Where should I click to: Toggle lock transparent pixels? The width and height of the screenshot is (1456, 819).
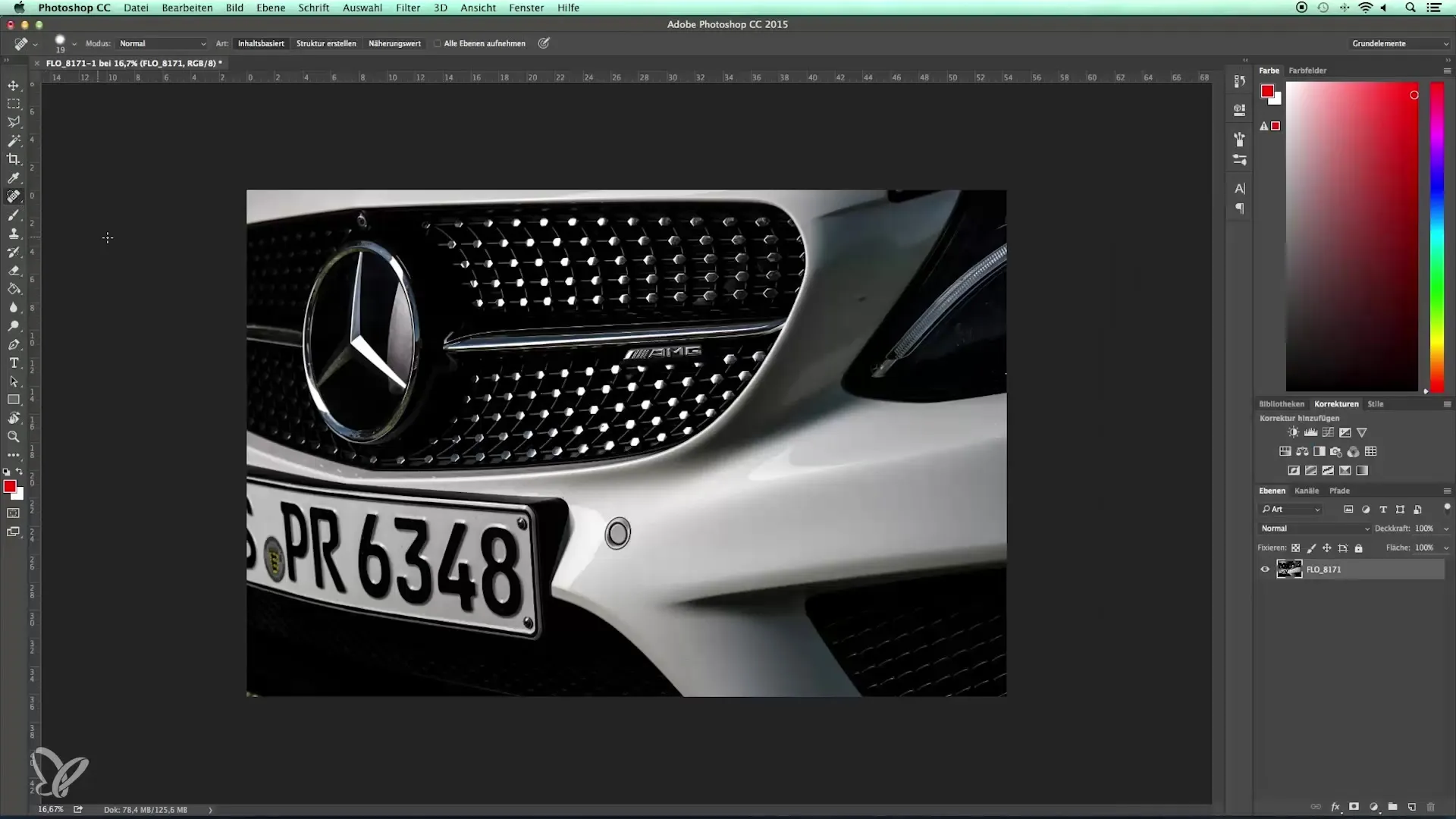(x=1295, y=548)
